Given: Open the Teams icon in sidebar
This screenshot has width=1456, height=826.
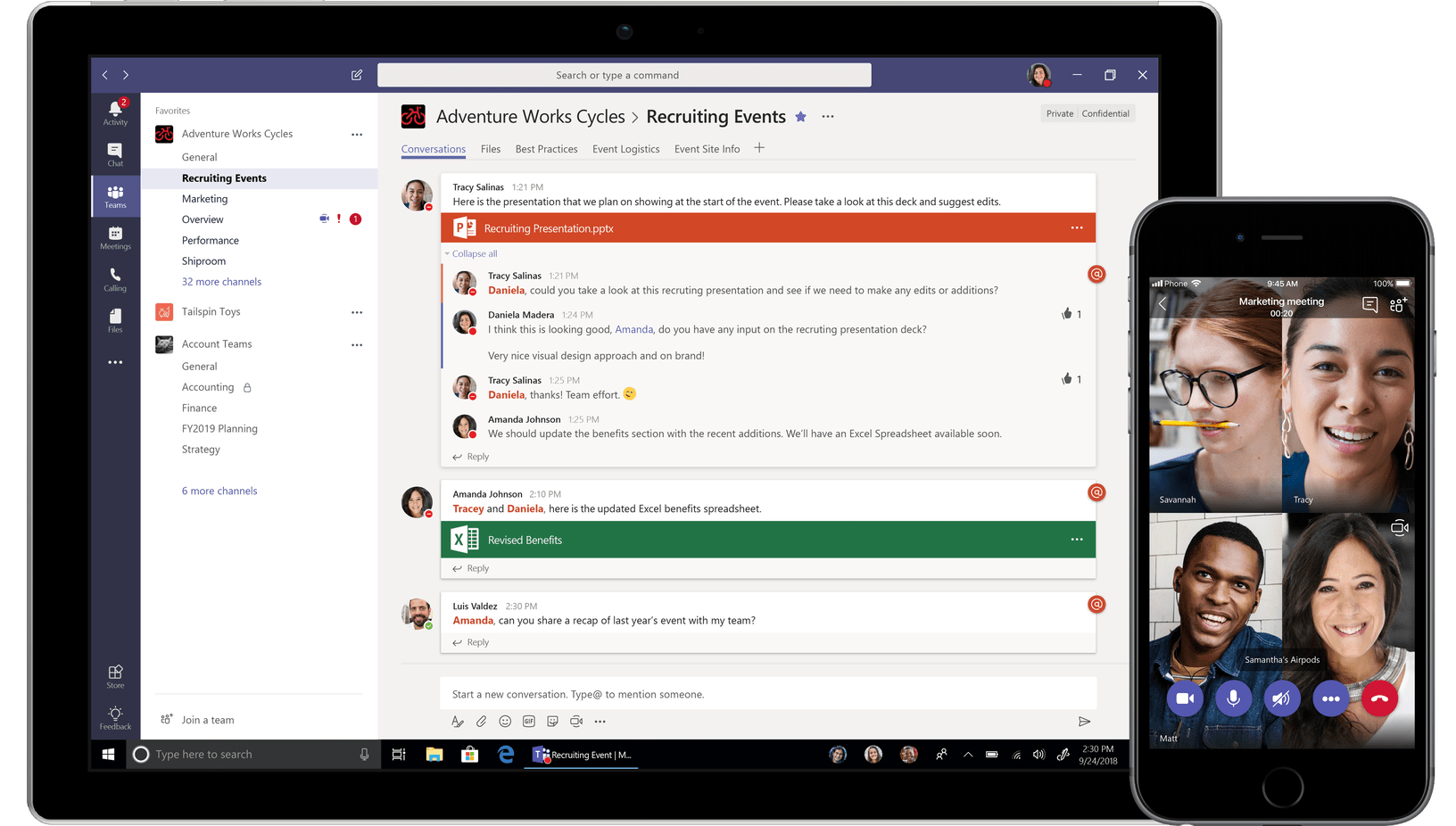Looking at the screenshot, I should point(115,196).
